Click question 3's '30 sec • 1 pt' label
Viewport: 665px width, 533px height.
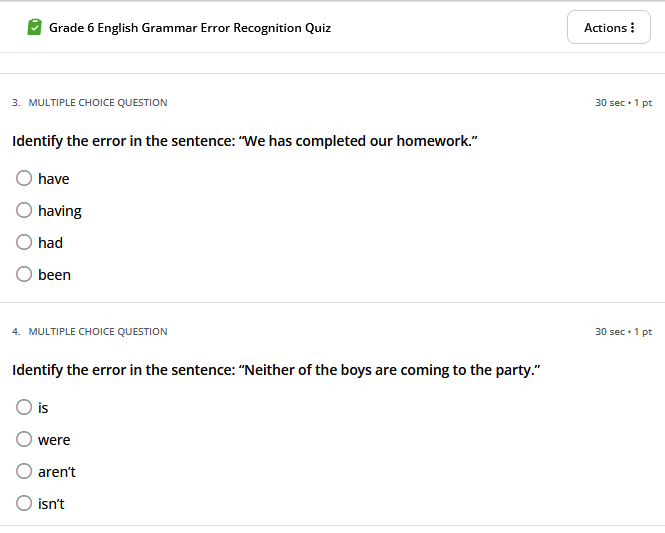[x=623, y=103]
